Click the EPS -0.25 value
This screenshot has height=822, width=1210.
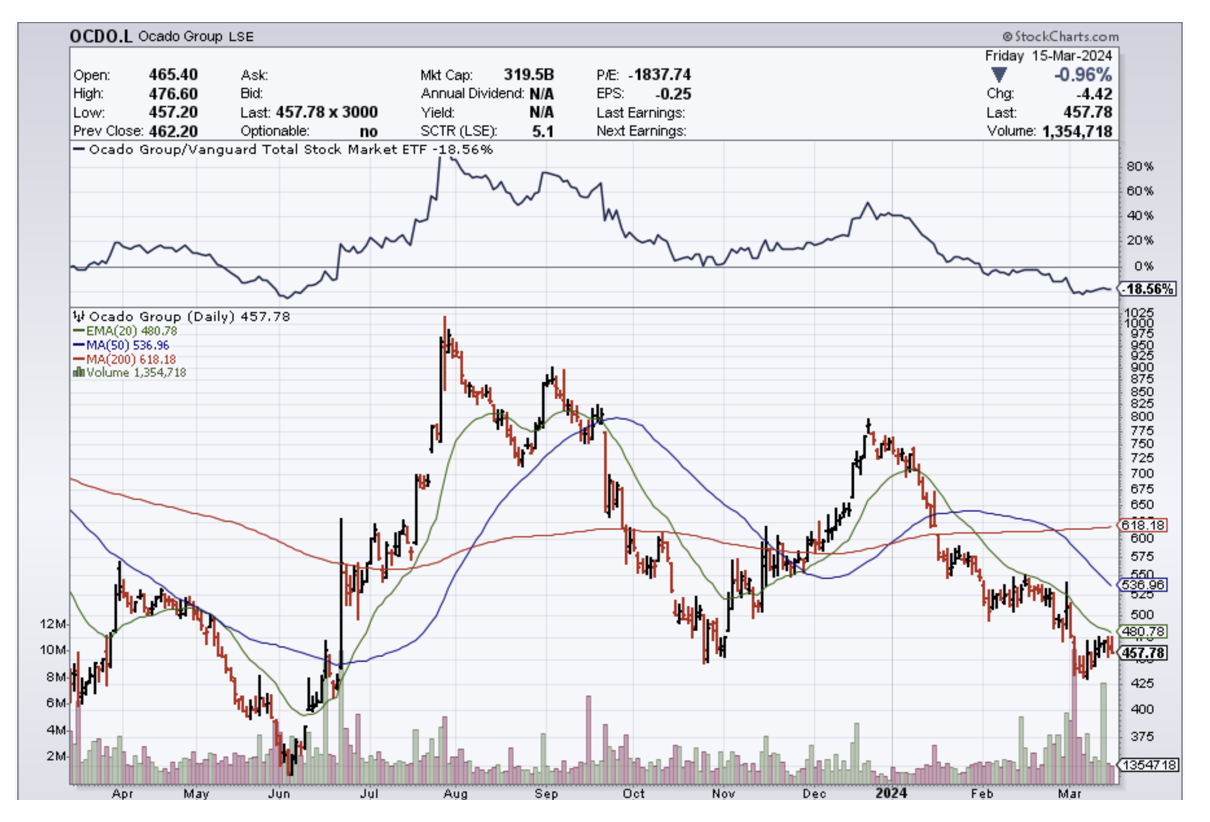point(673,93)
